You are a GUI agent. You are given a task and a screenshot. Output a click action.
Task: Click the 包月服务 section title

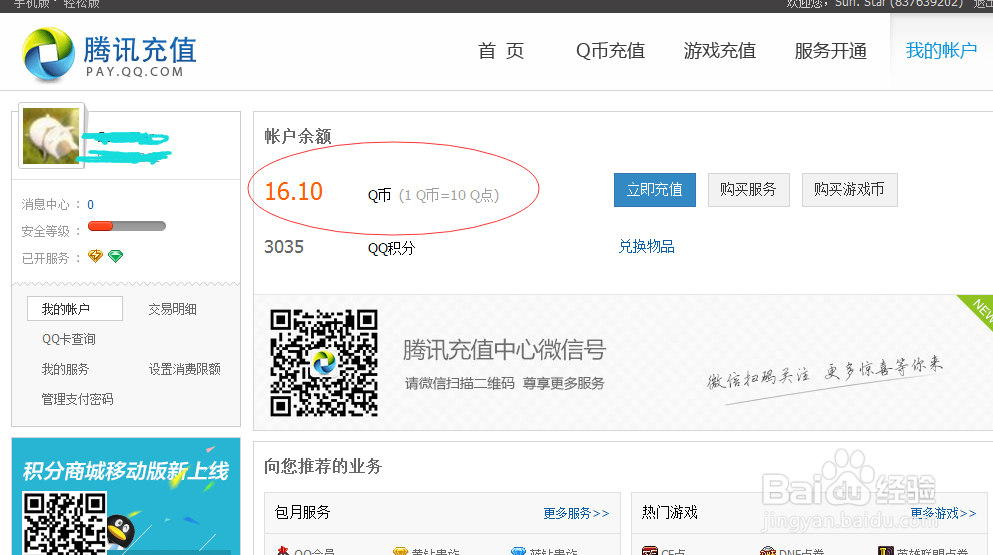[x=303, y=512]
